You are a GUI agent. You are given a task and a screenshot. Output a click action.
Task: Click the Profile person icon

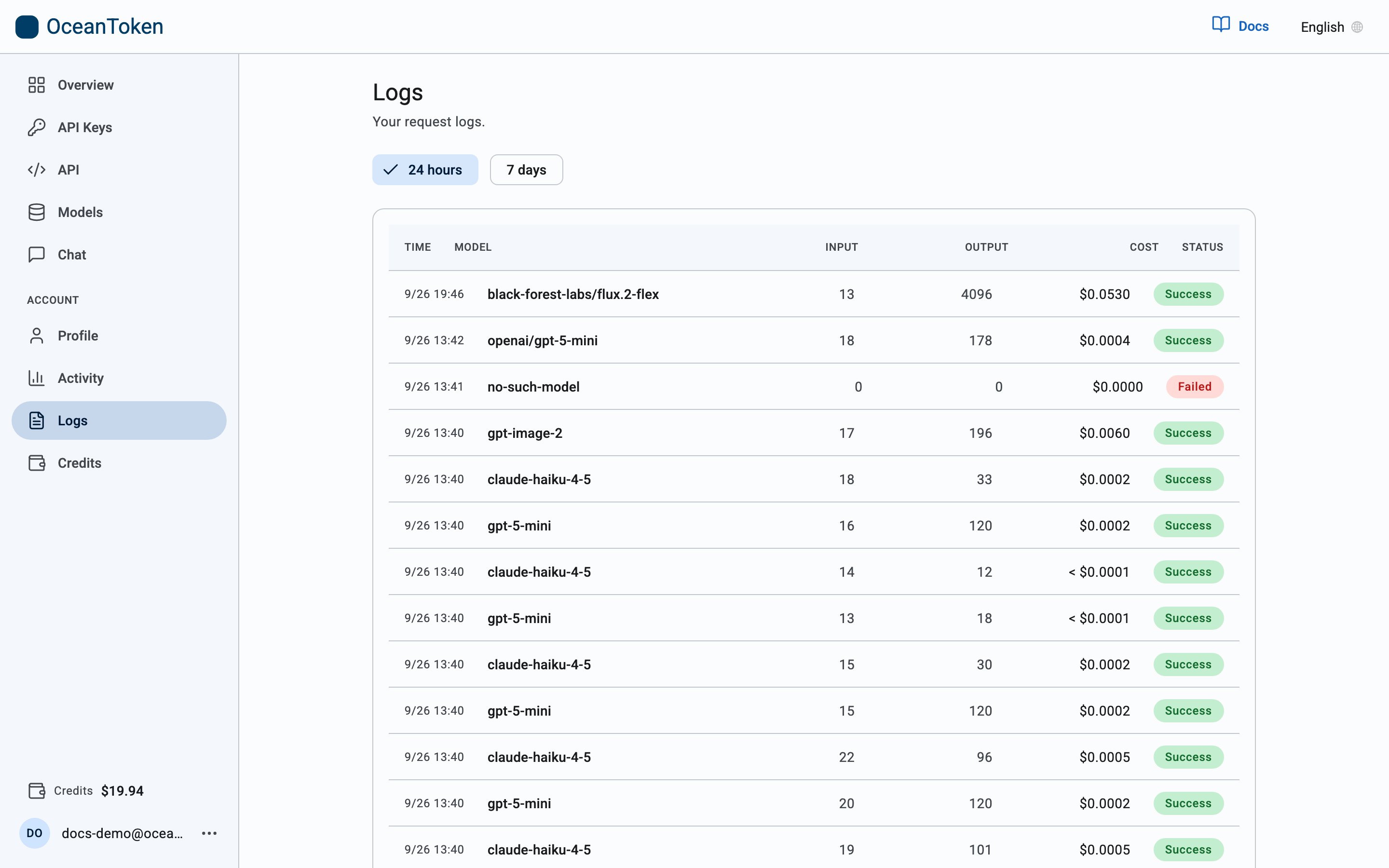point(37,336)
